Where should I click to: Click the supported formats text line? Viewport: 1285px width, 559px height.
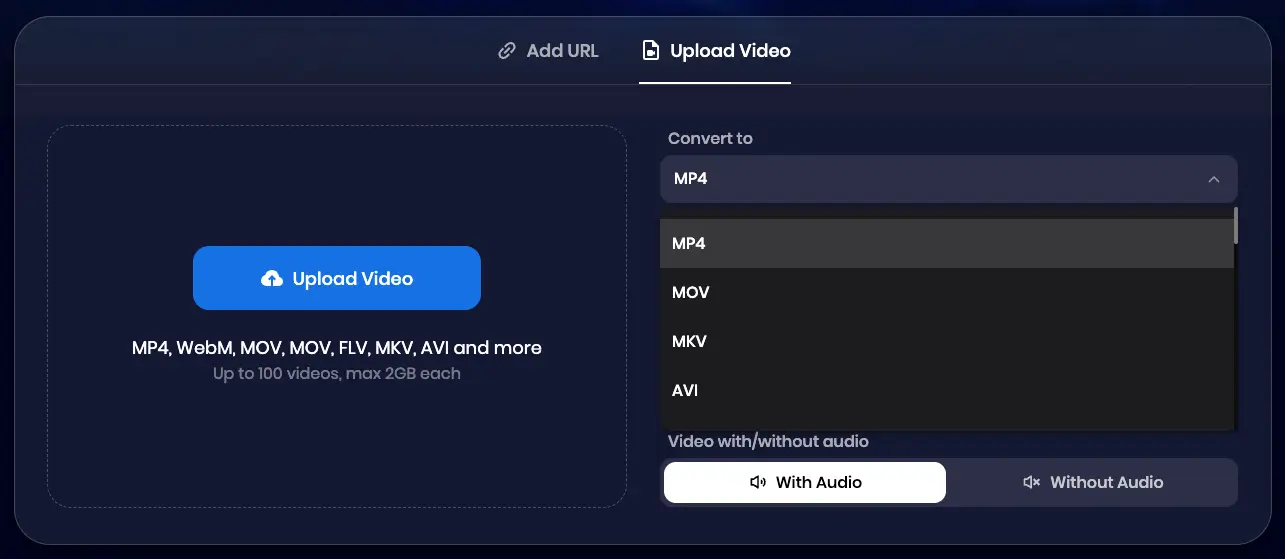point(337,348)
